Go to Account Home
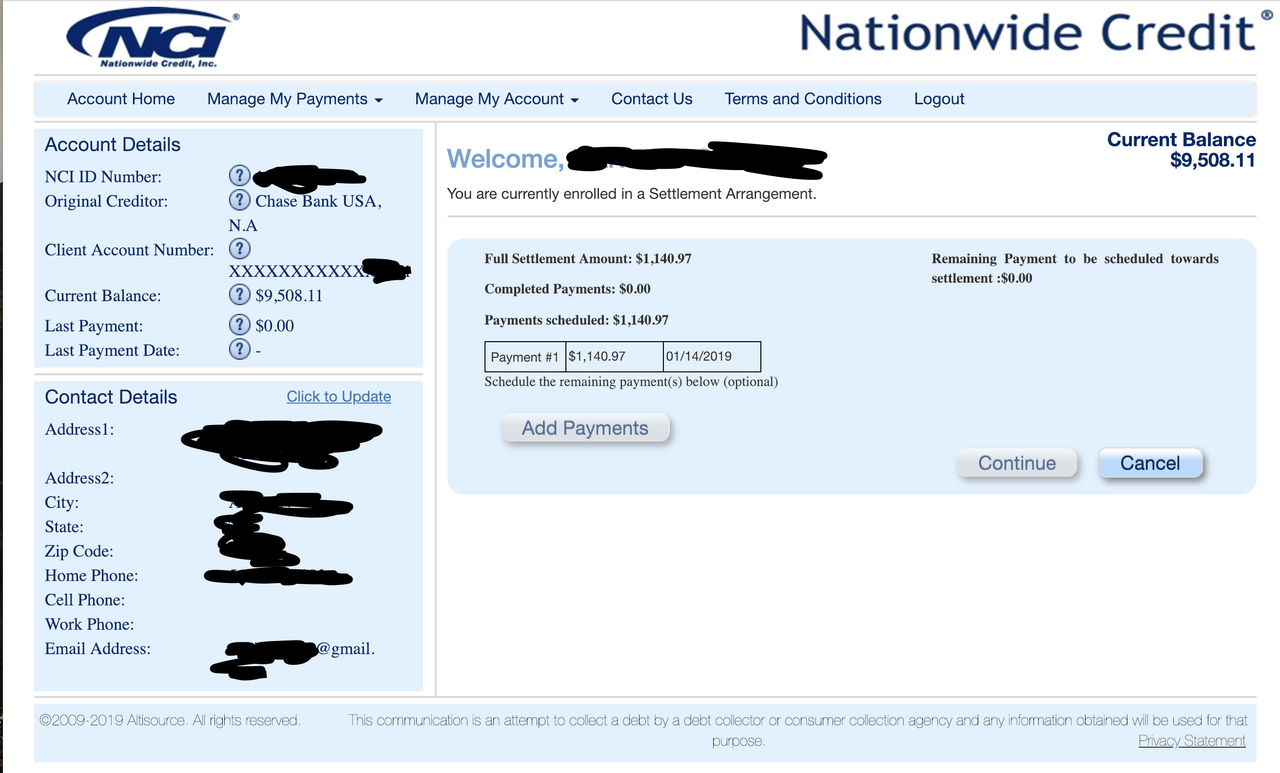The image size is (1280, 773). (120, 99)
